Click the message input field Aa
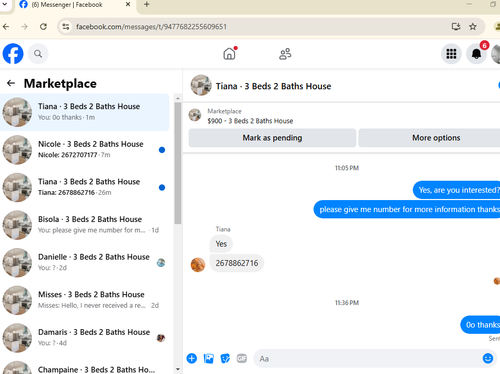This screenshot has width=500, height=374. (x=367, y=359)
